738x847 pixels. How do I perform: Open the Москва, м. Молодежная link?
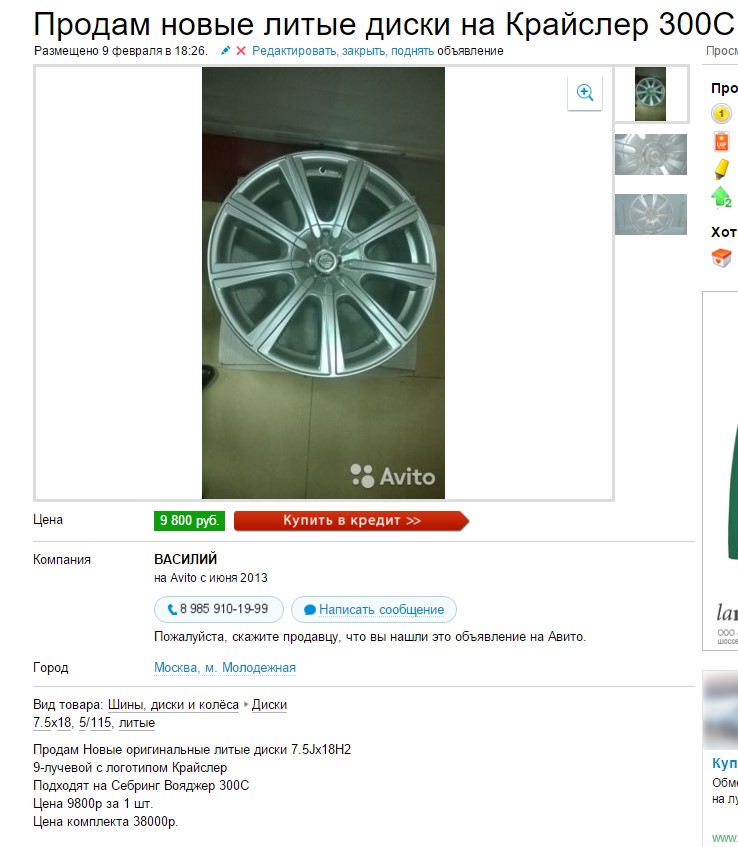point(225,668)
